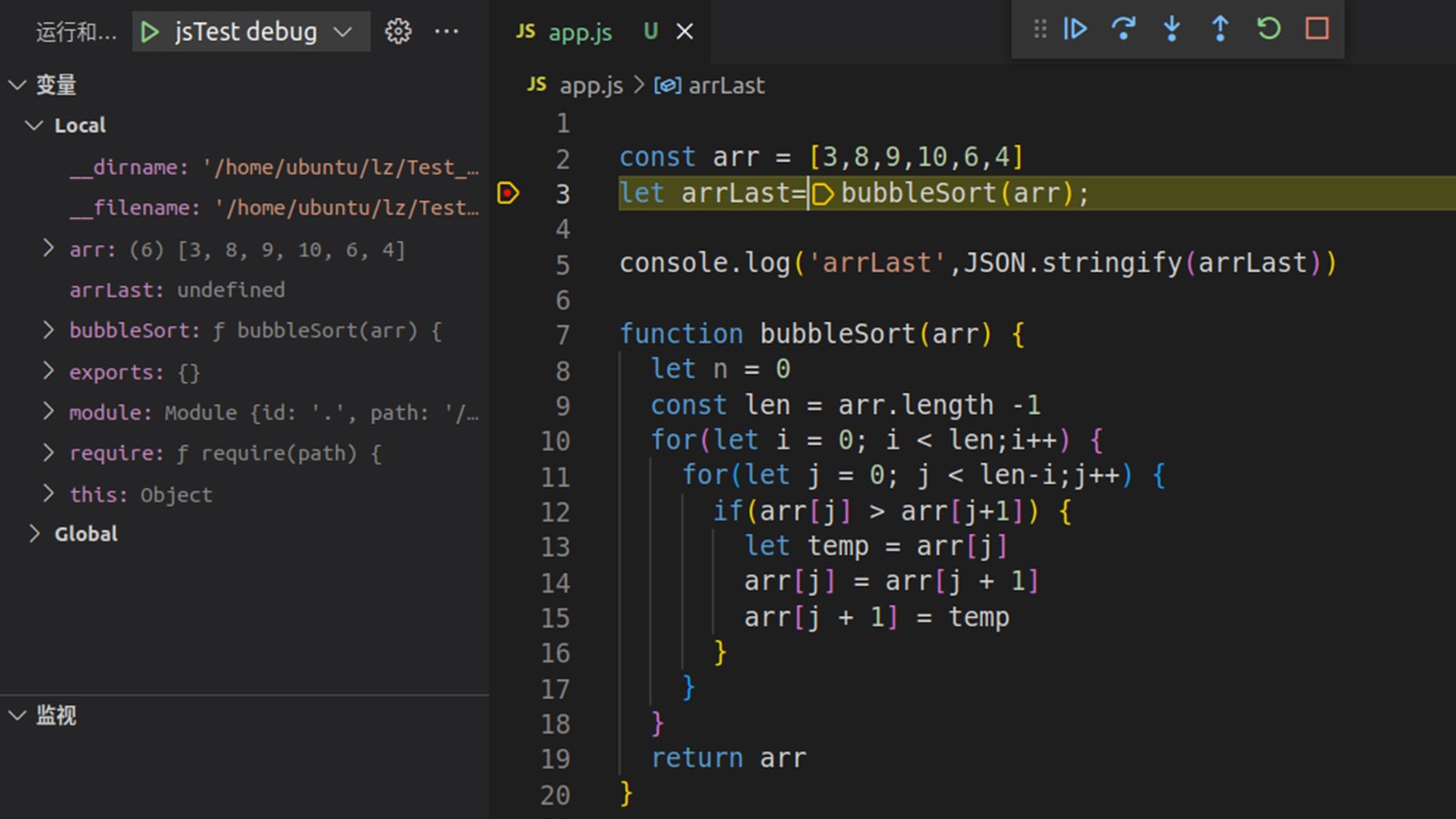Click the console.log statement on line 5

[978, 264]
